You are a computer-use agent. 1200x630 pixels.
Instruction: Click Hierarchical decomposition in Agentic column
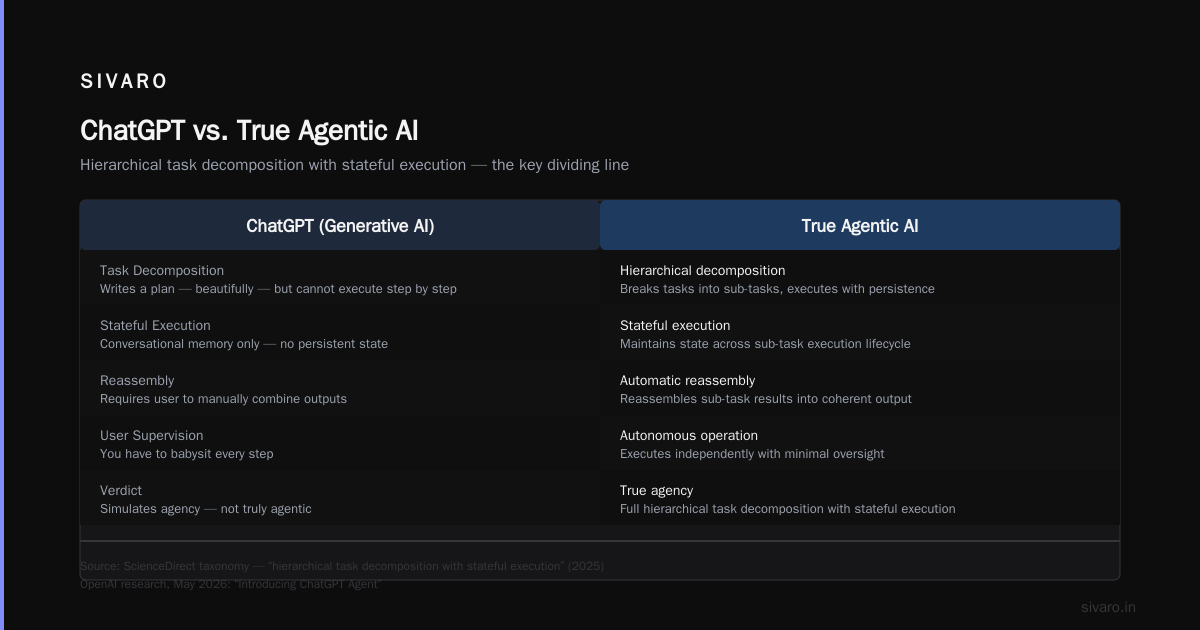pos(860,279)
